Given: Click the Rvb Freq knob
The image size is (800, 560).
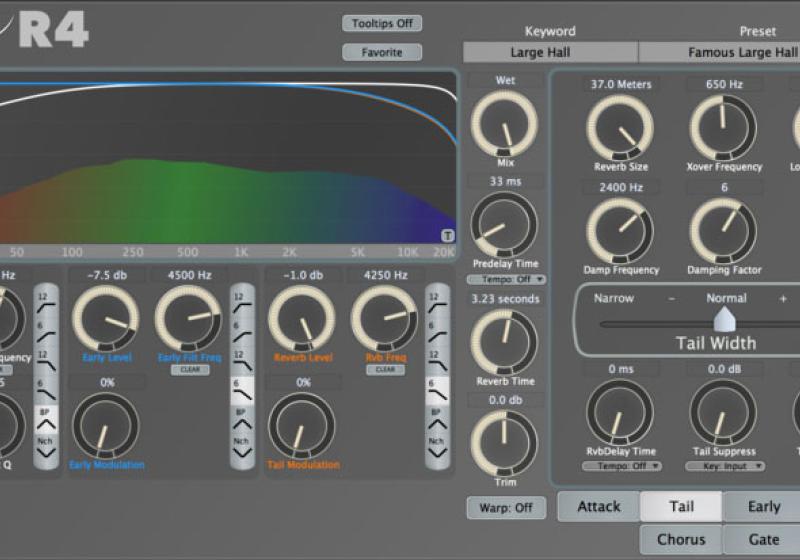Looking at the screenshot, I should coord(384,318).
